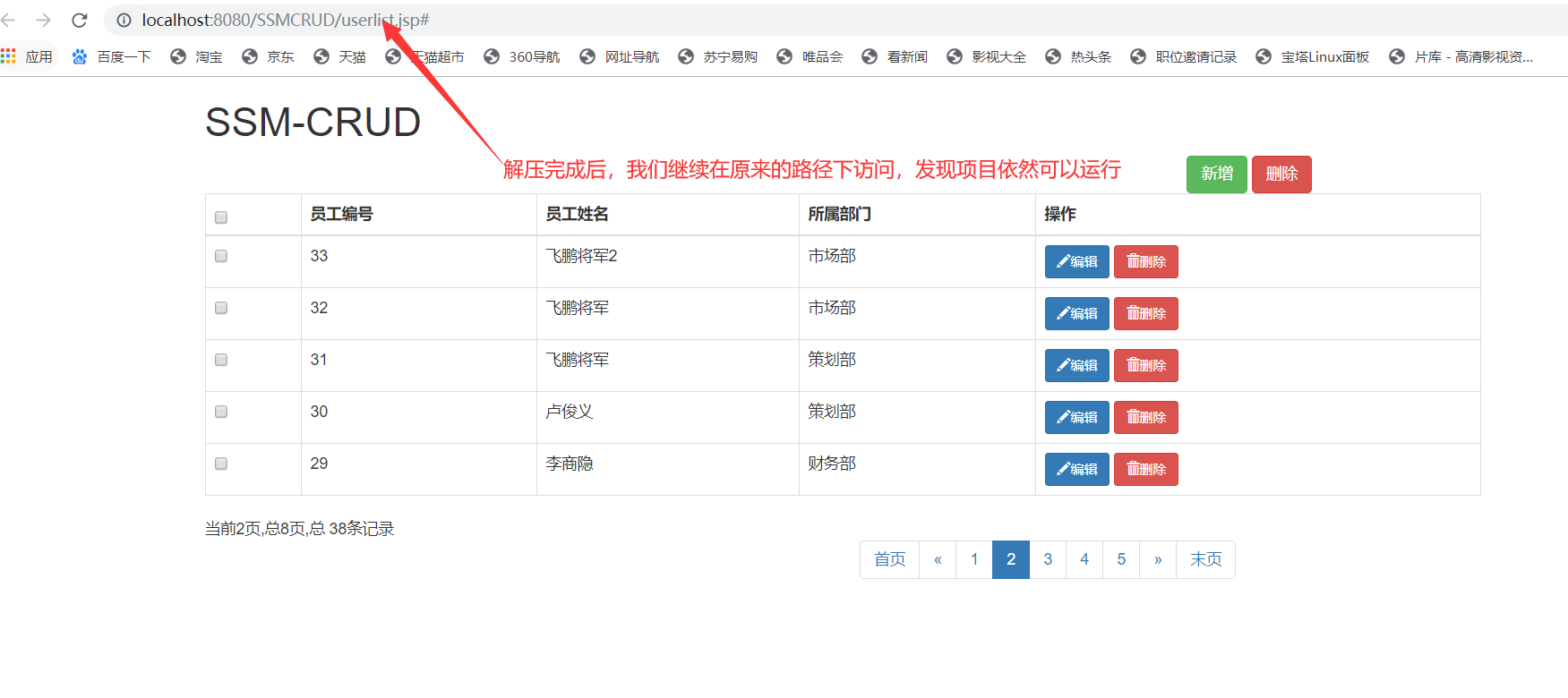Open the 苏宁易购 bookmark
This screenshot has height=698, width=1568.
pos(717,56)
